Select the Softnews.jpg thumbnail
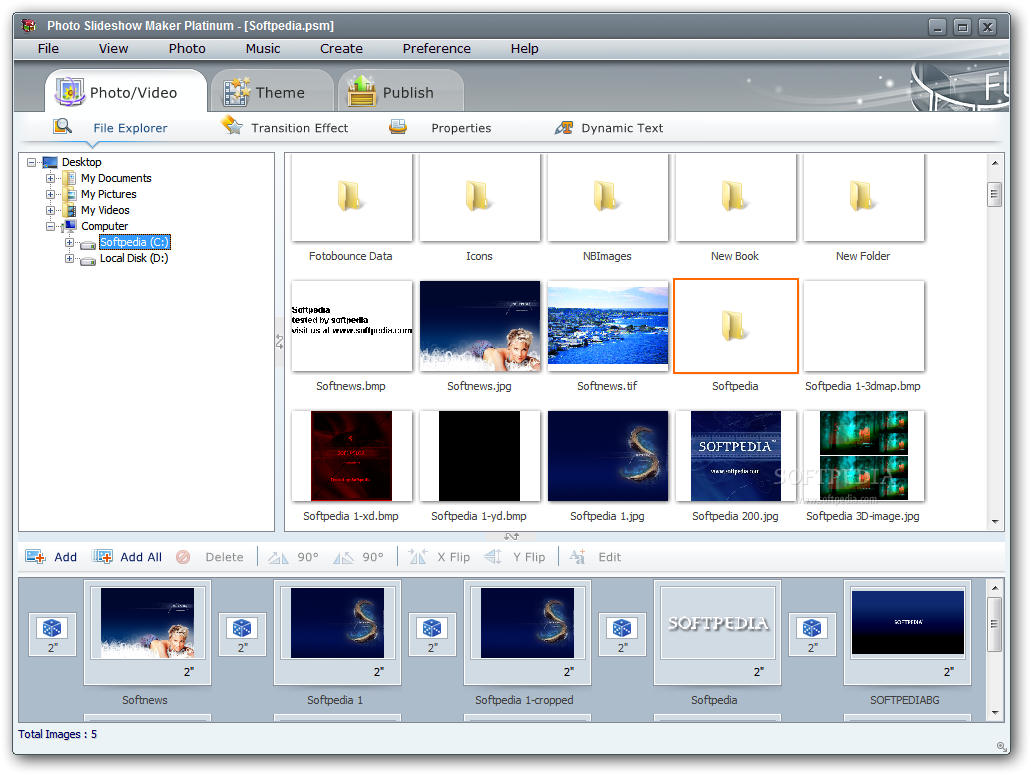 coord(479,327)
